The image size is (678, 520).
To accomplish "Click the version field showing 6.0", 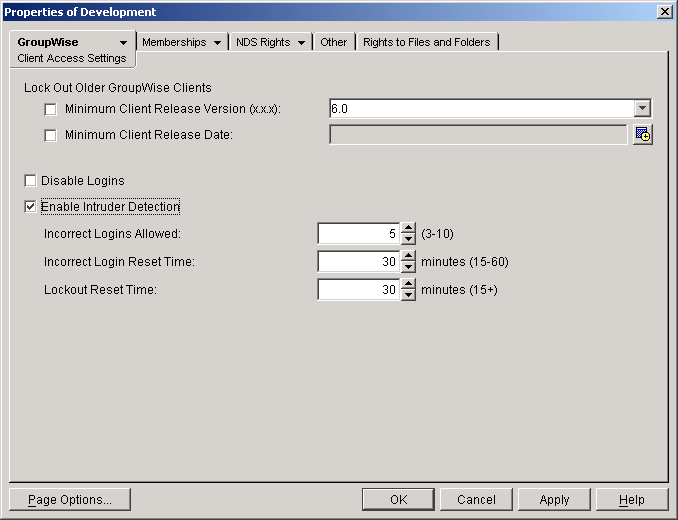I will click(x=482, y=108).
